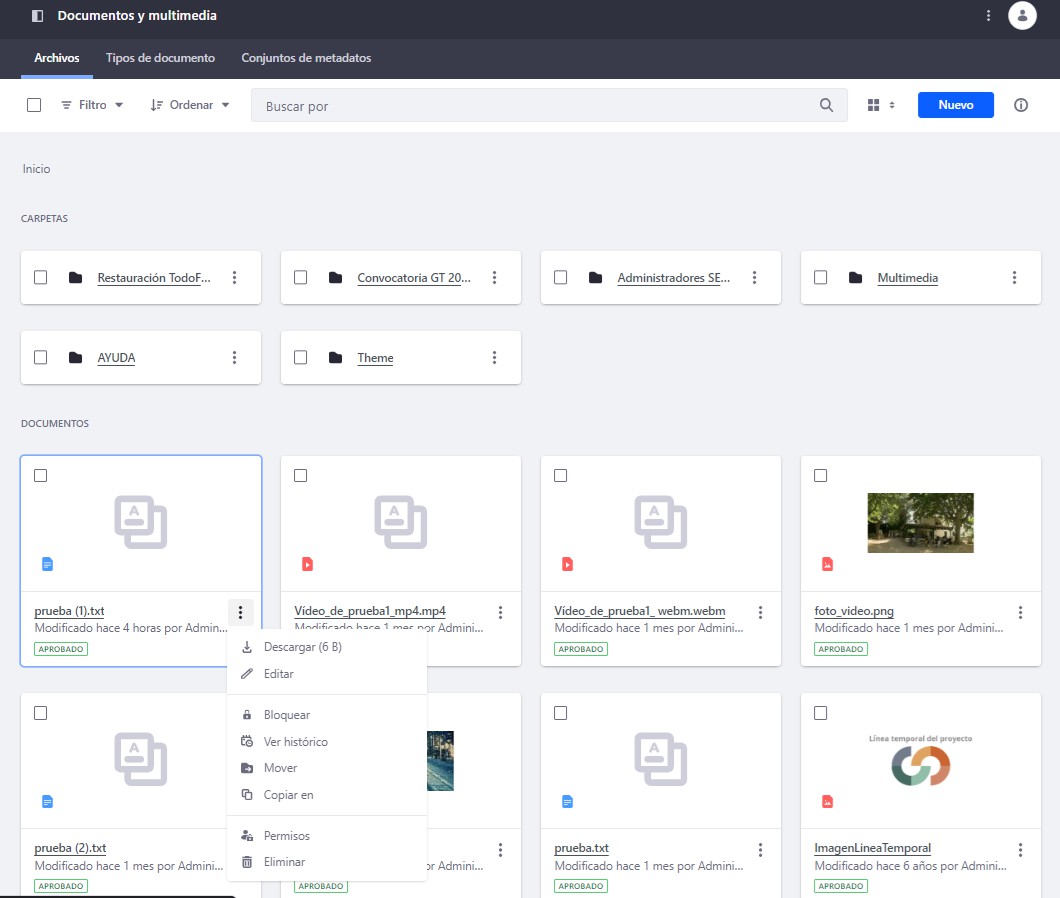Close the kebab menu of prueba (1).txt

coord(240,613)
